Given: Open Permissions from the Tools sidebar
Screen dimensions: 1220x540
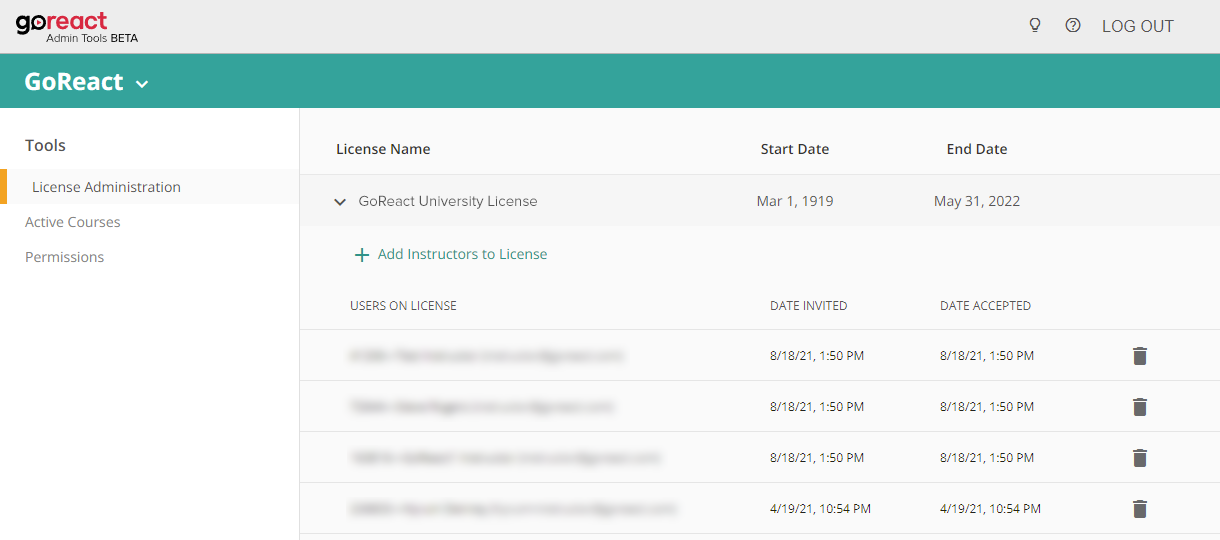Looking at the screenshot, I should click(x=64, y=257).
